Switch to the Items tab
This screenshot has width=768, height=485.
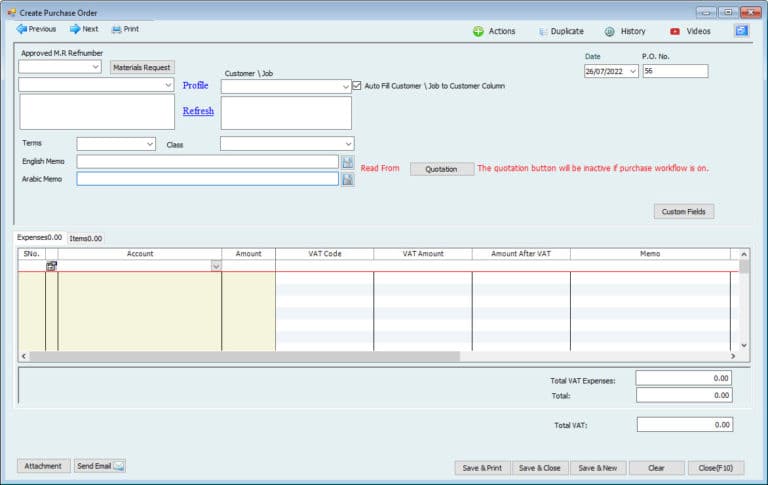click(x=86, y=239)
